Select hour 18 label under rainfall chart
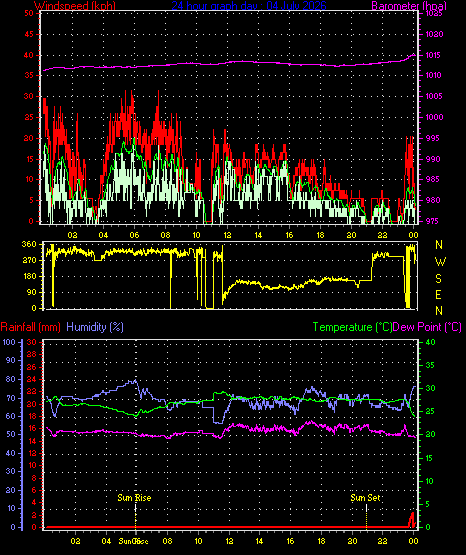This screenshot has width=466, height=555. click(x=321, y=541)
